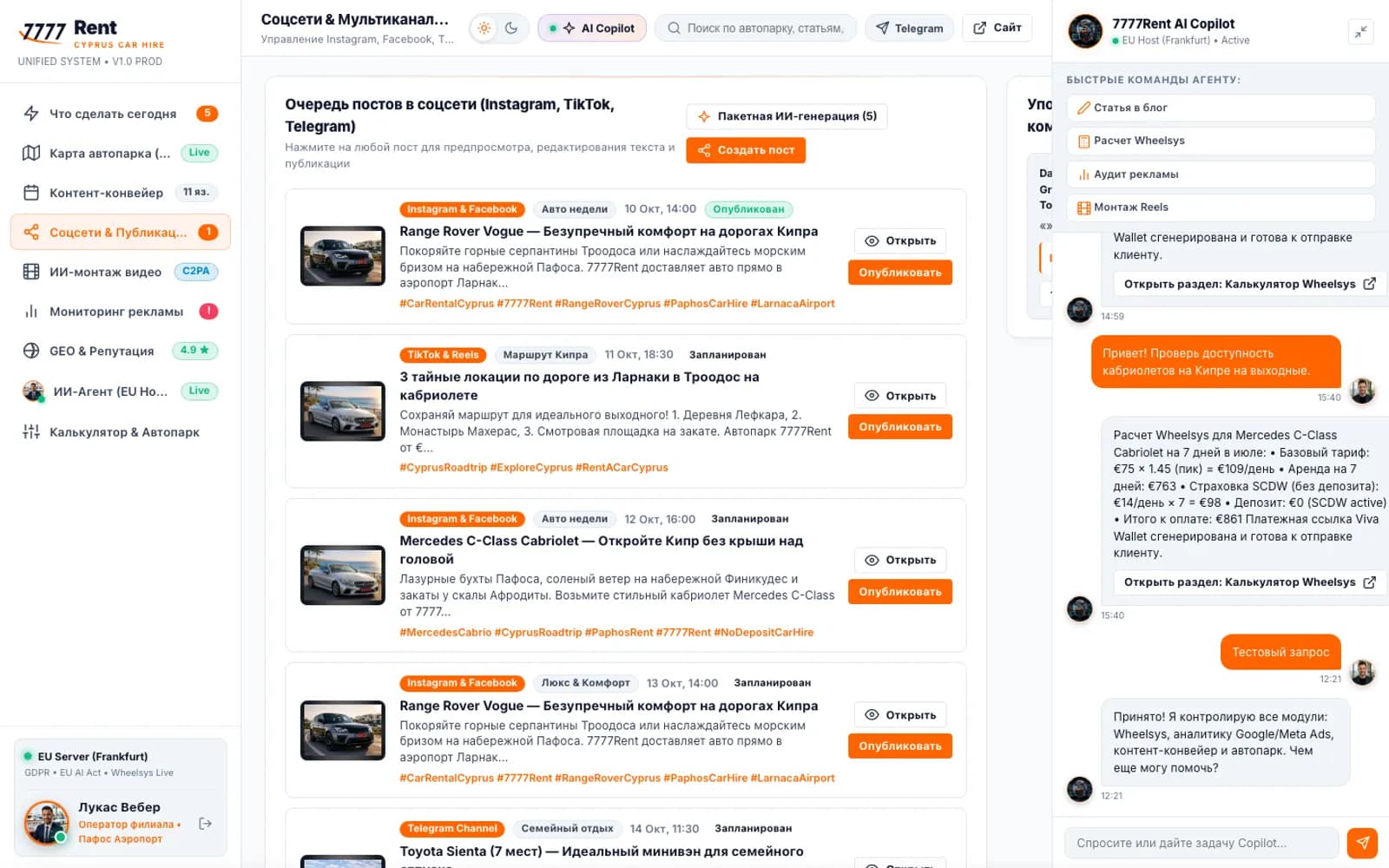The image size is (1389, 868).
Task: Run quick command 'Аудит рекламы'
Action: pyautogui.click(x=1221, y=174)
